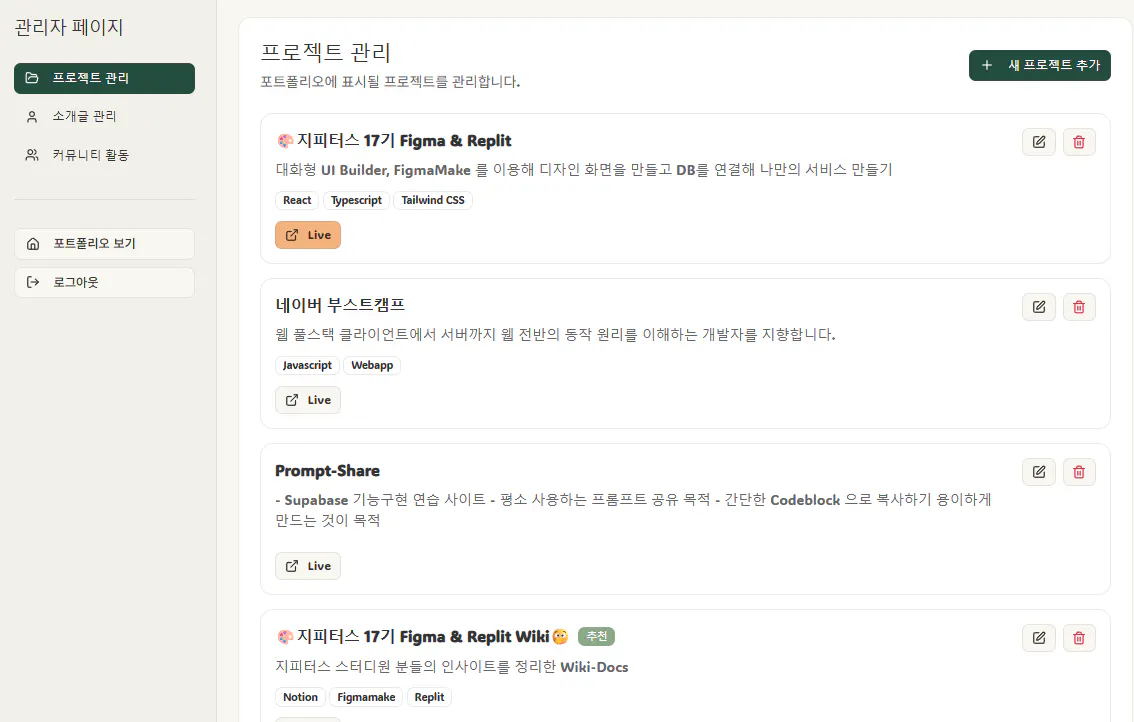Screen dimensions: 1134x722
Task: Delete the 지피터스 17기 Figma & Replit project
Action: pyautogui.click(x=1079, y=142)
